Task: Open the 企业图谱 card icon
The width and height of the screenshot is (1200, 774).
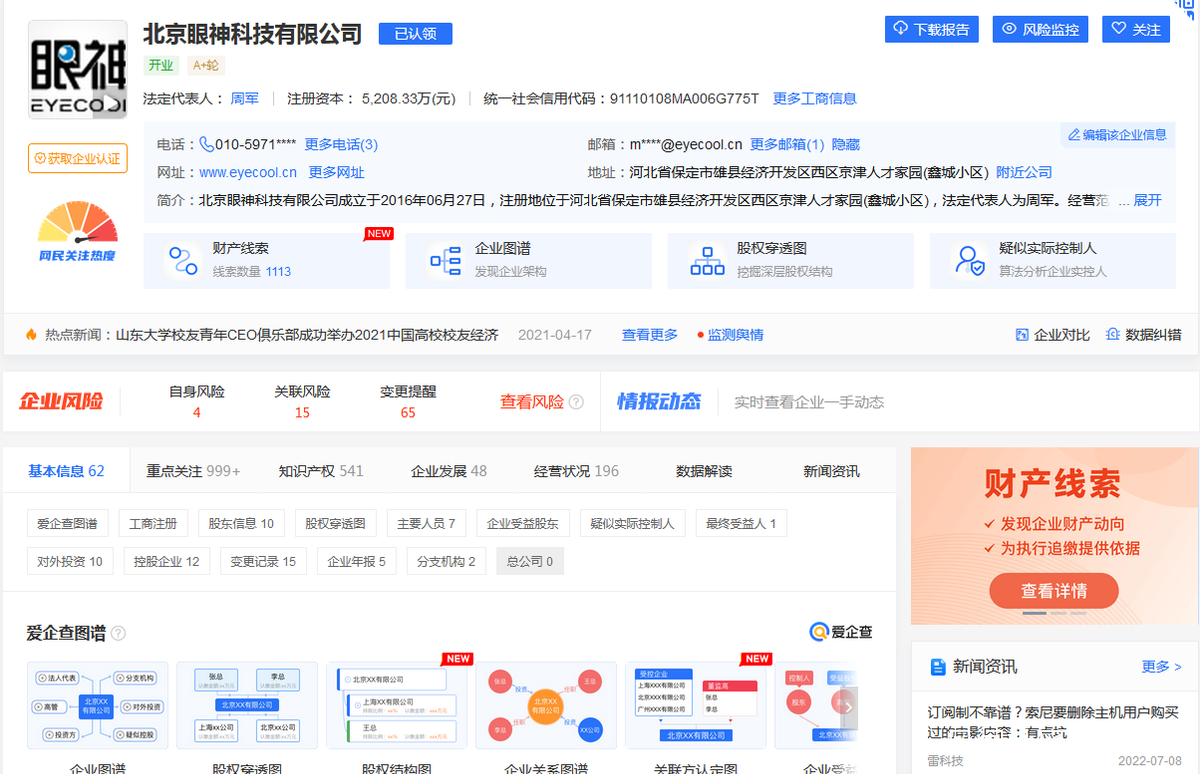Action: point(444,260)
